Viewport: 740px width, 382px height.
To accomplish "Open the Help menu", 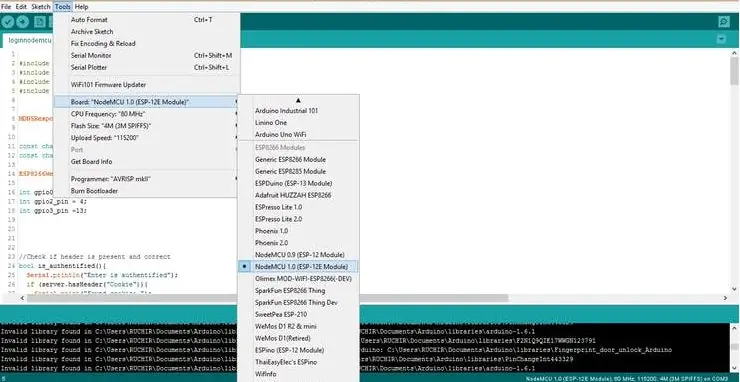I will [x=81, y=7].
